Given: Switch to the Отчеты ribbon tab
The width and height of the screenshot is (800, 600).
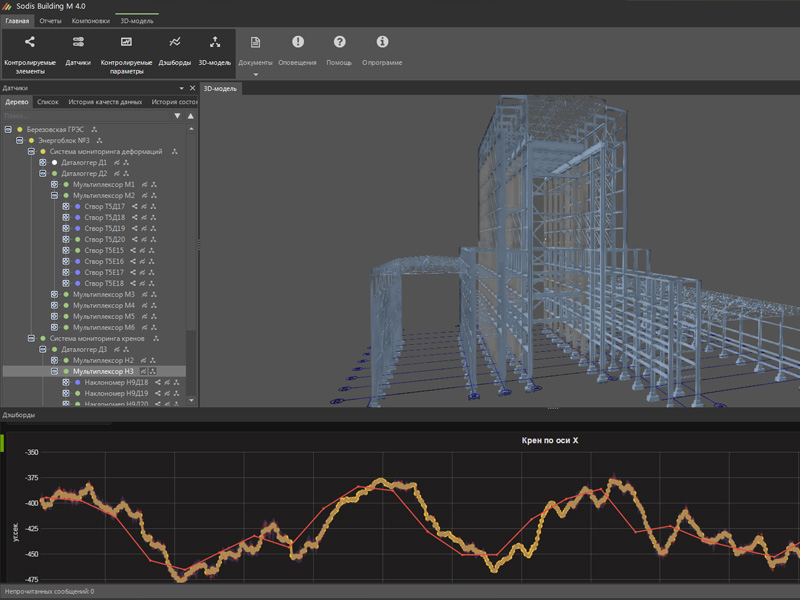Looking at the screenshot, I should point(50,20).
